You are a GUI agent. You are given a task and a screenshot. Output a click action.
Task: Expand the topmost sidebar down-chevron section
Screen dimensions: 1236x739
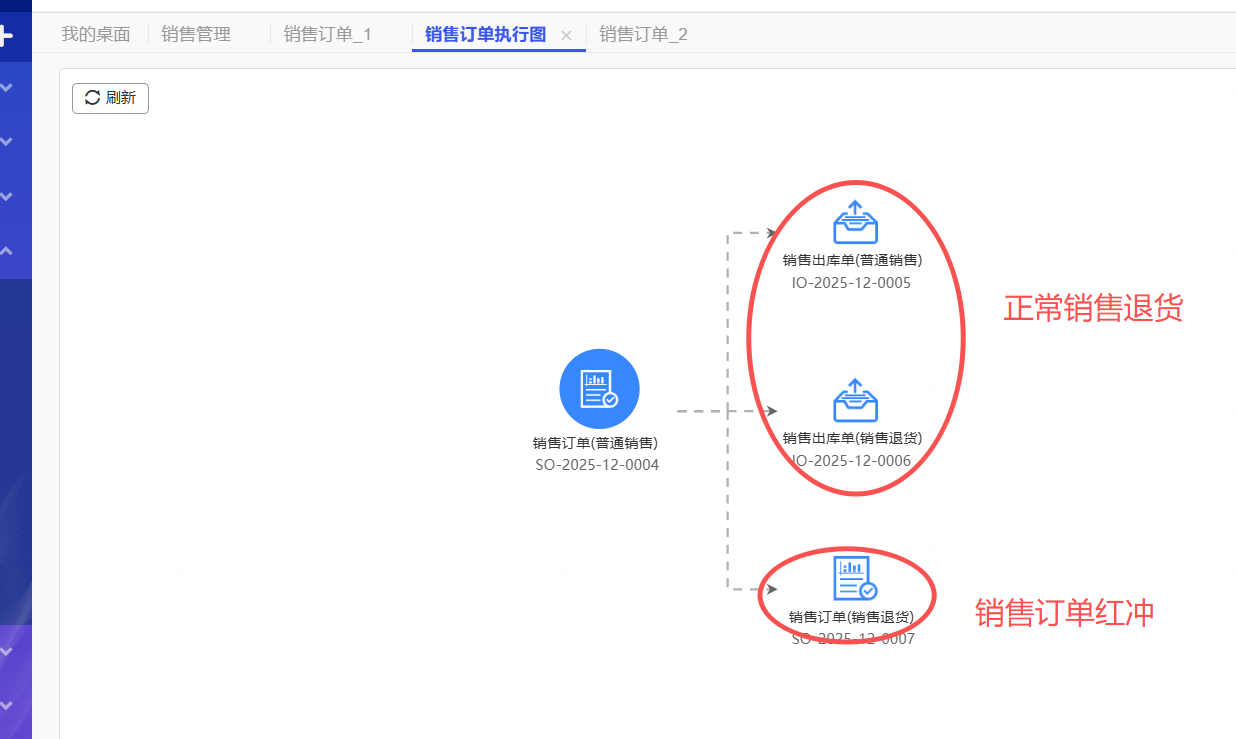pyautogui.click(x=7, y=88)
